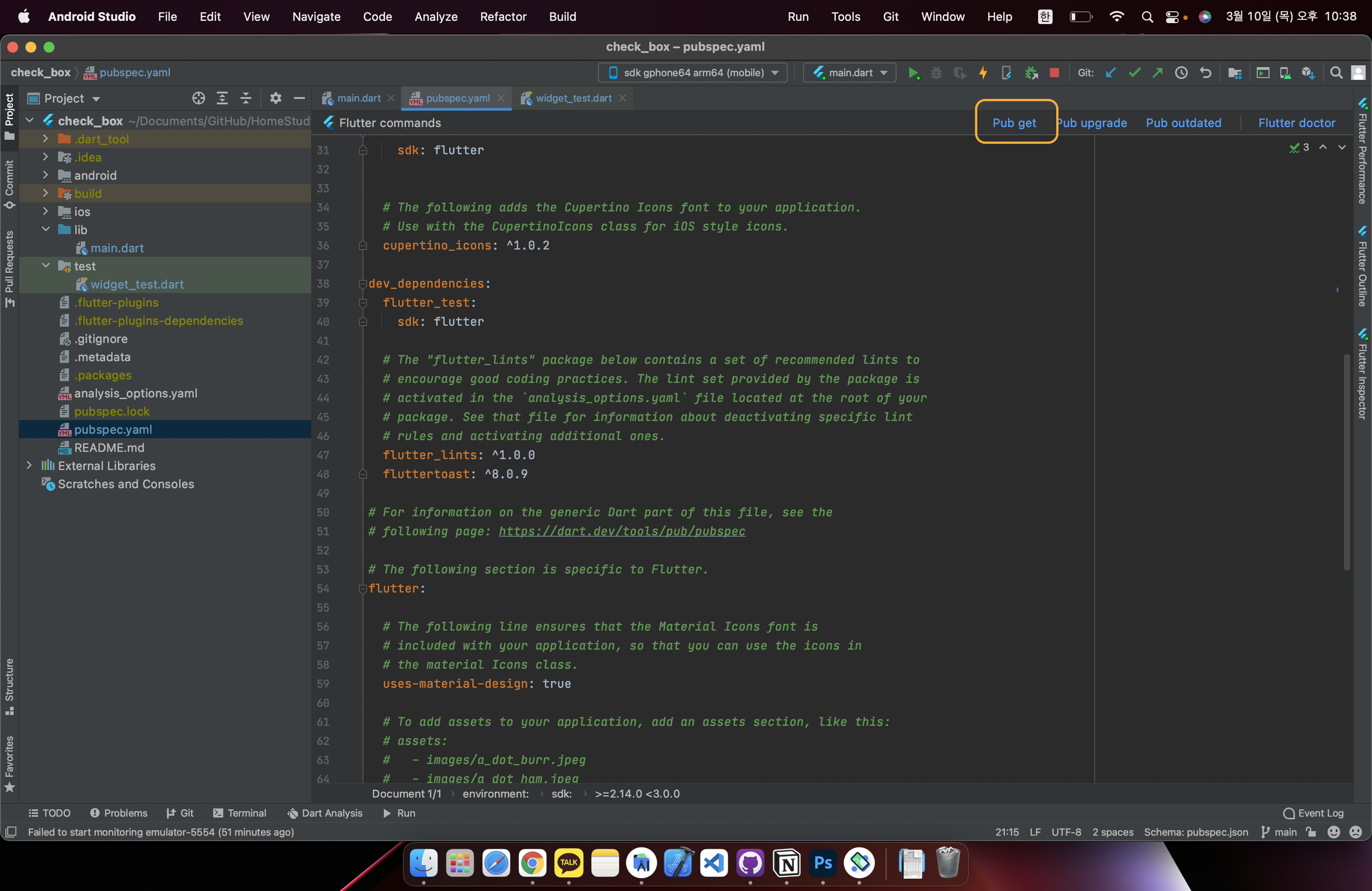Expand the android folder in tree
Screen dimensions: 1372x891
[x=45, y=175]
